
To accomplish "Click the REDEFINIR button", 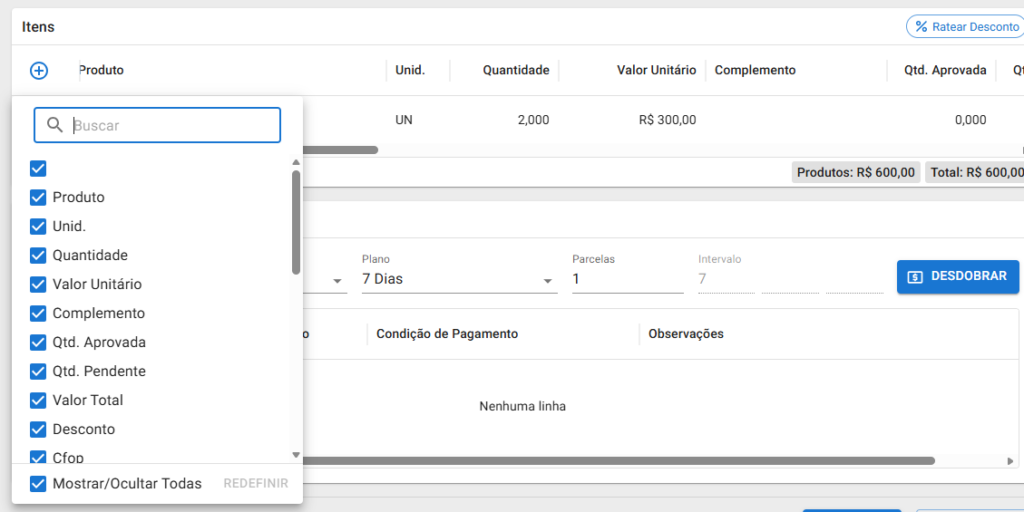I will [256, 484].
